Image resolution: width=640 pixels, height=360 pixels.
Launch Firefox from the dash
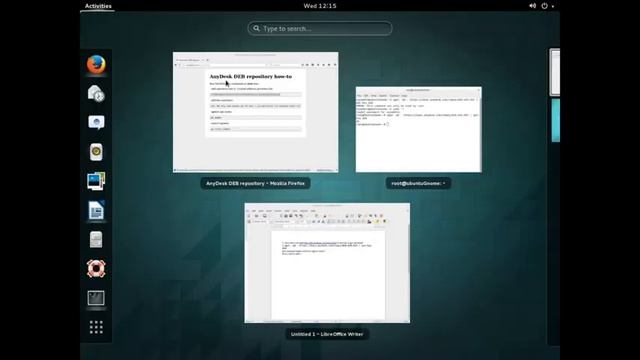click(x=96, y=64)
